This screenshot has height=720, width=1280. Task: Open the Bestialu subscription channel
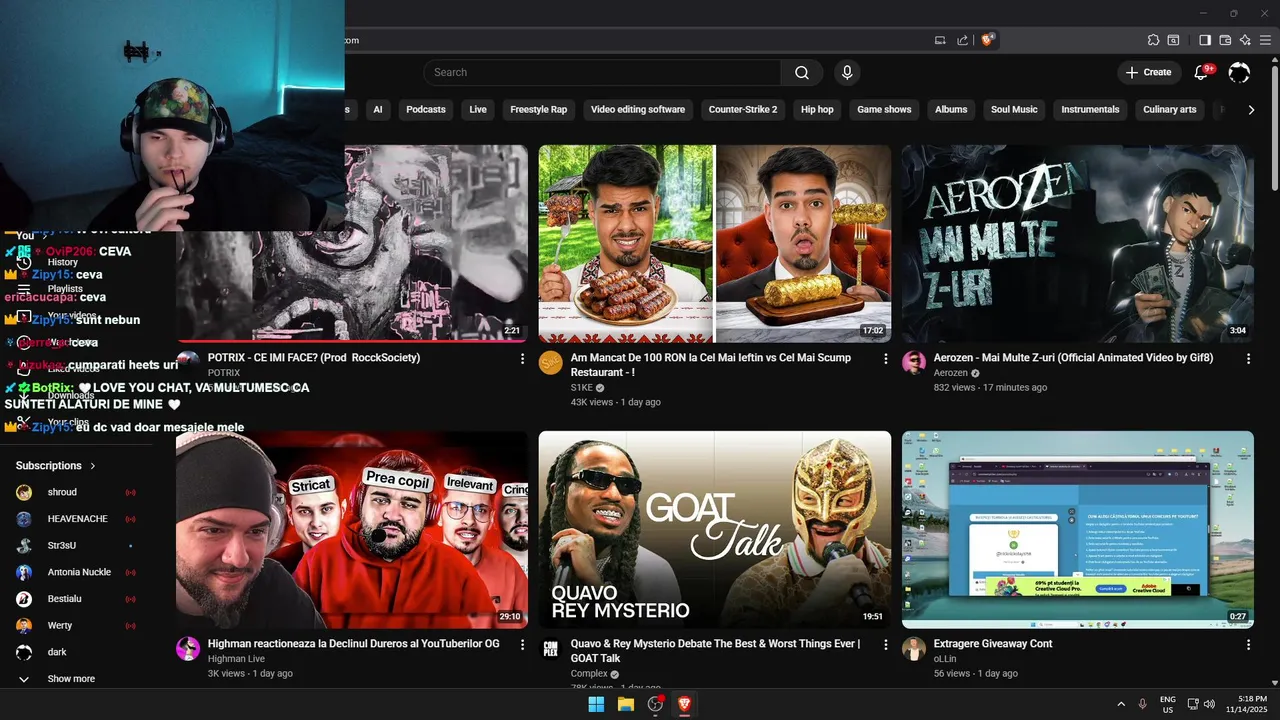76,599
